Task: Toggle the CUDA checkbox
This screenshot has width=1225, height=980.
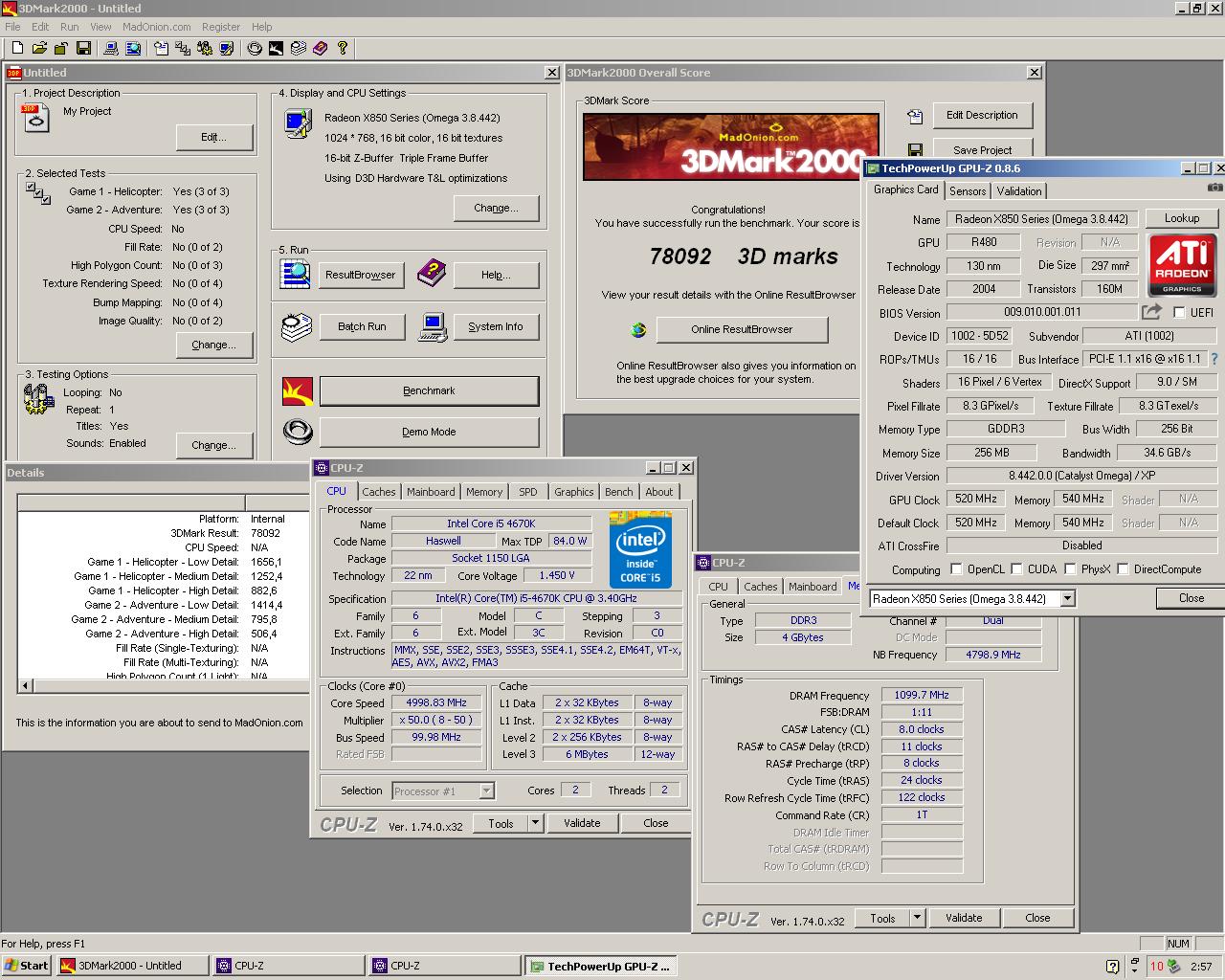Action: pyautogui.click(x=1016, y=569)
